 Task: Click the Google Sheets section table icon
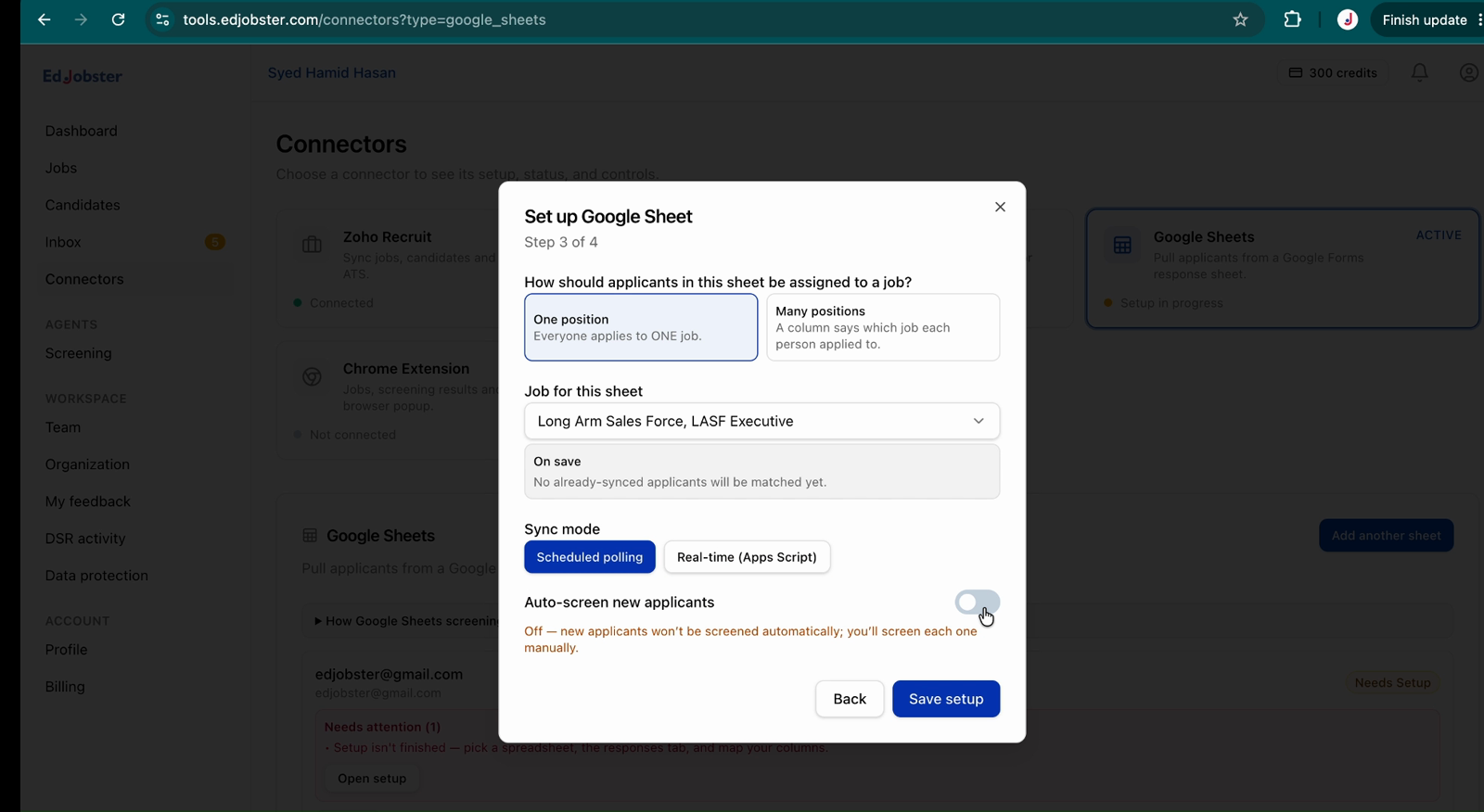tap(310, 536)
